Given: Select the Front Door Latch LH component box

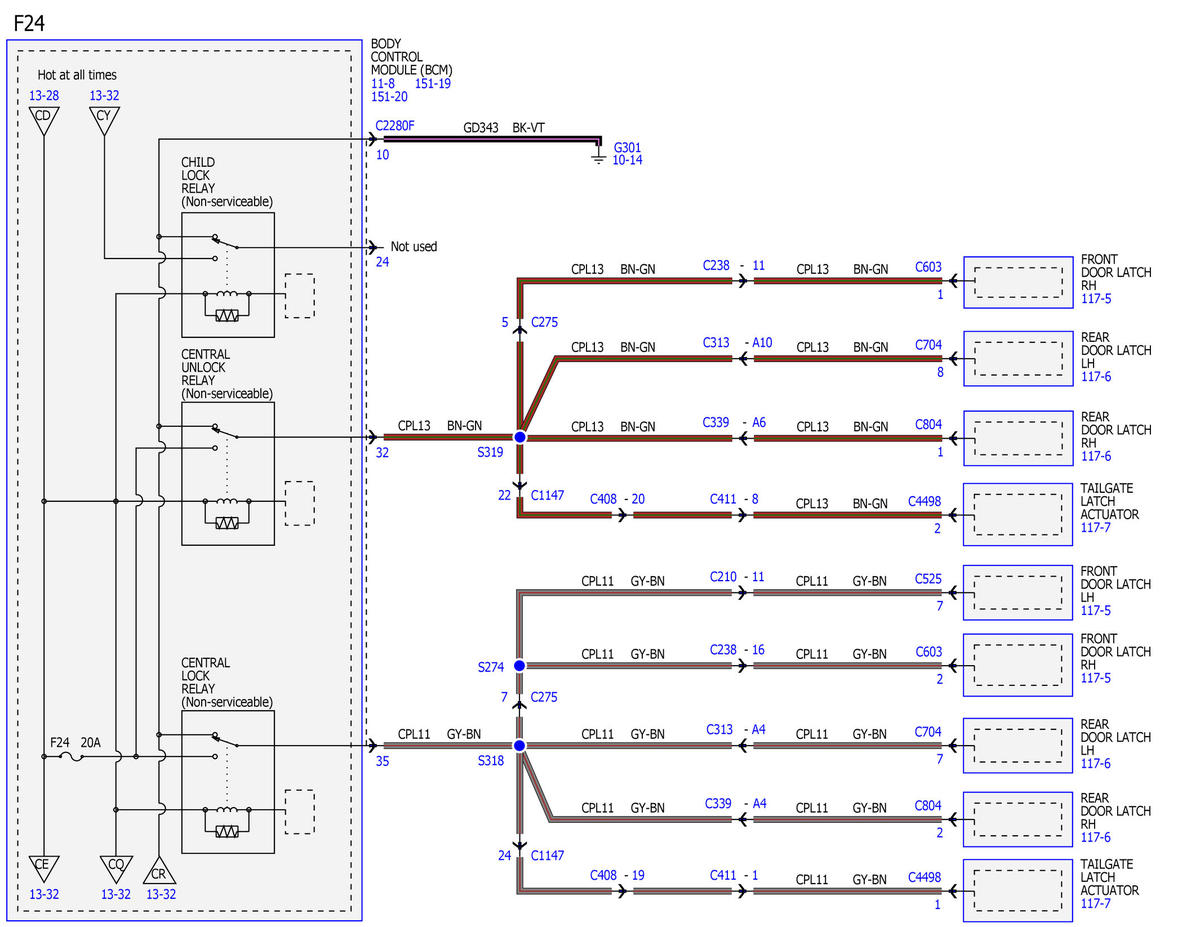Looking at the screenshot, I should (x=1018, y=592).
